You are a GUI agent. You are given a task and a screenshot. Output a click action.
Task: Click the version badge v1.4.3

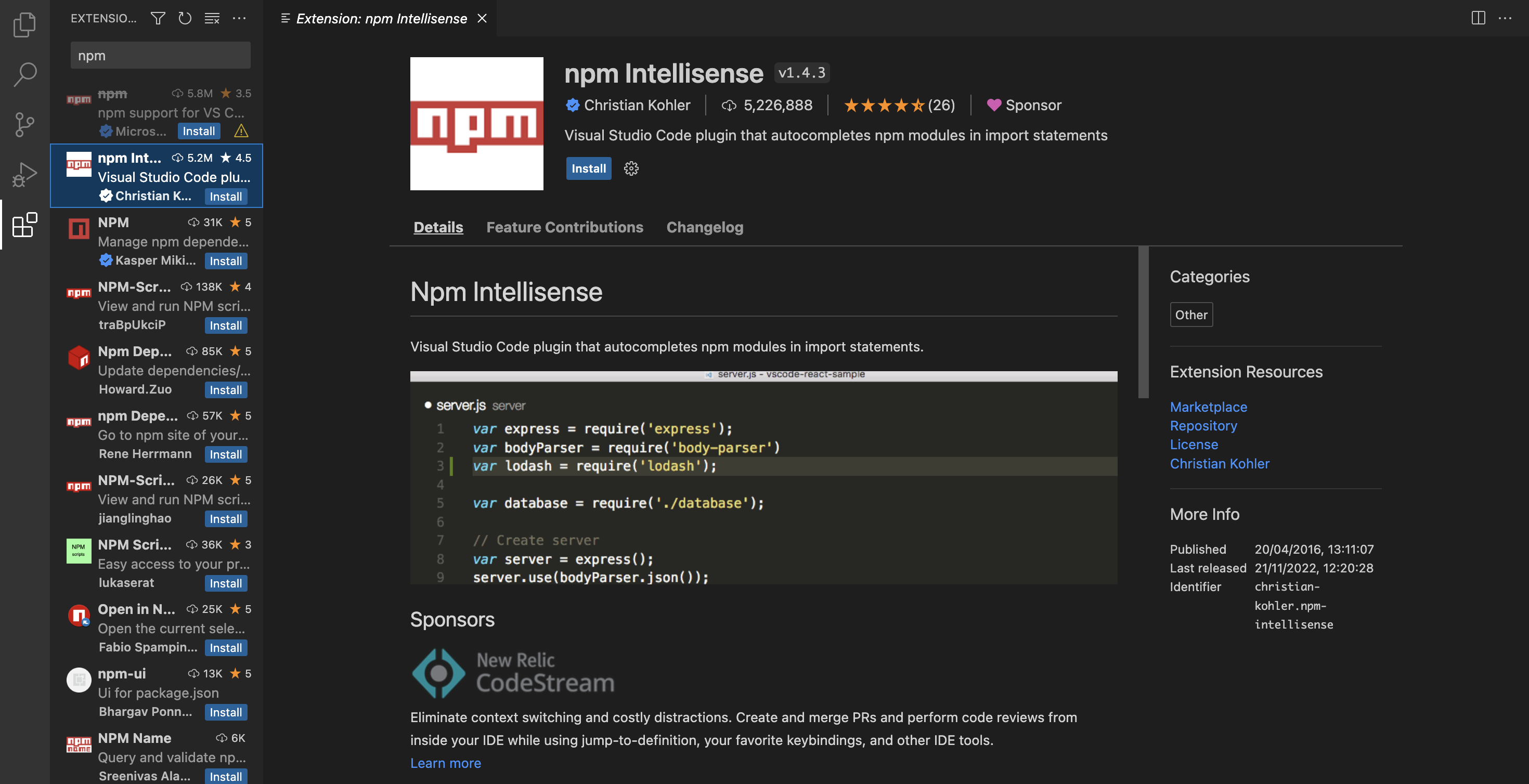(801, 72)
